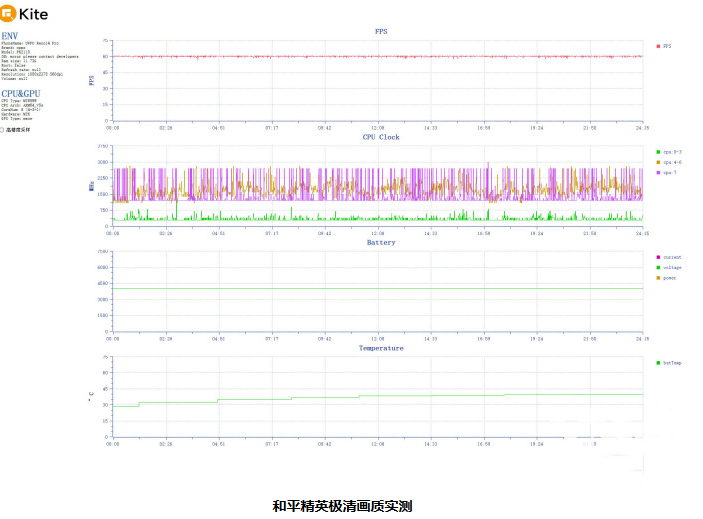Click the 24:15 marker on CPU Clock axis
703x519 pixels.
(x=642, y=234)
